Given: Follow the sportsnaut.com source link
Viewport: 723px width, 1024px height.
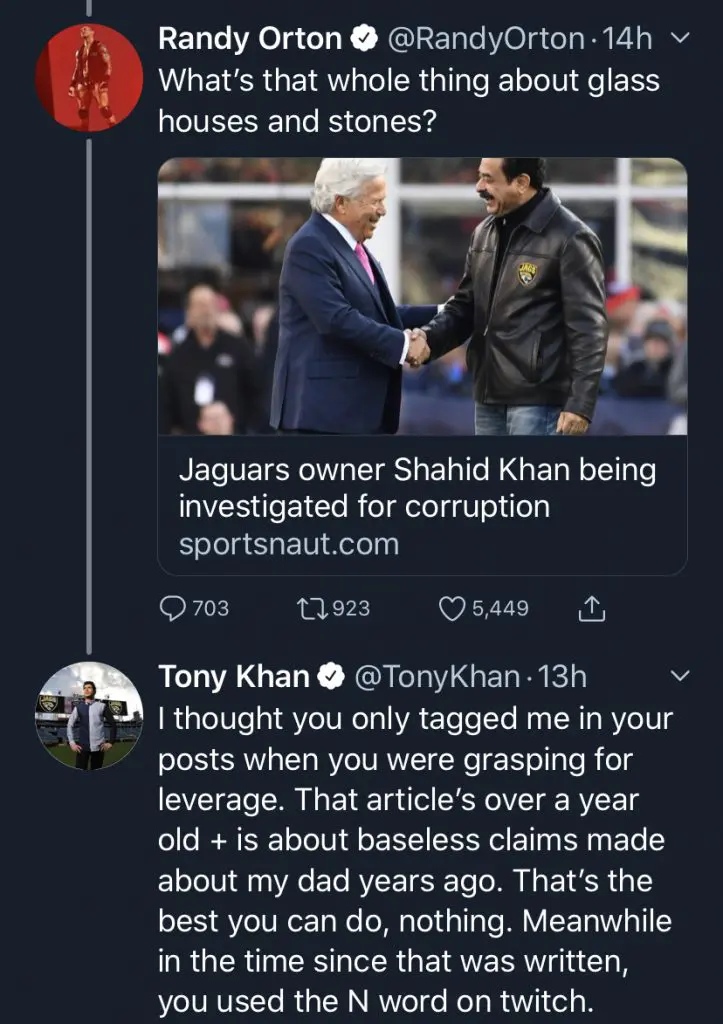Looking at the screenshot, I should coord(288,544).
